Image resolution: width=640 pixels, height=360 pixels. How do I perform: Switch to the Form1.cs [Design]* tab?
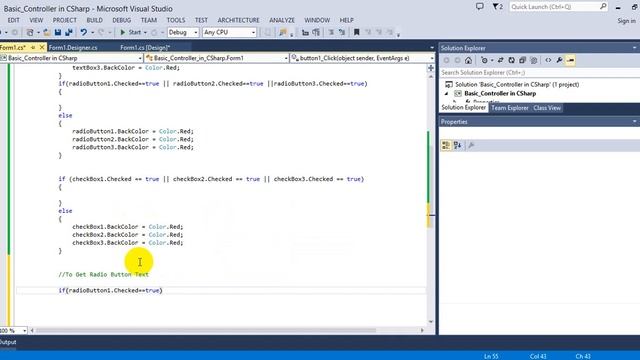coord(145,48)
